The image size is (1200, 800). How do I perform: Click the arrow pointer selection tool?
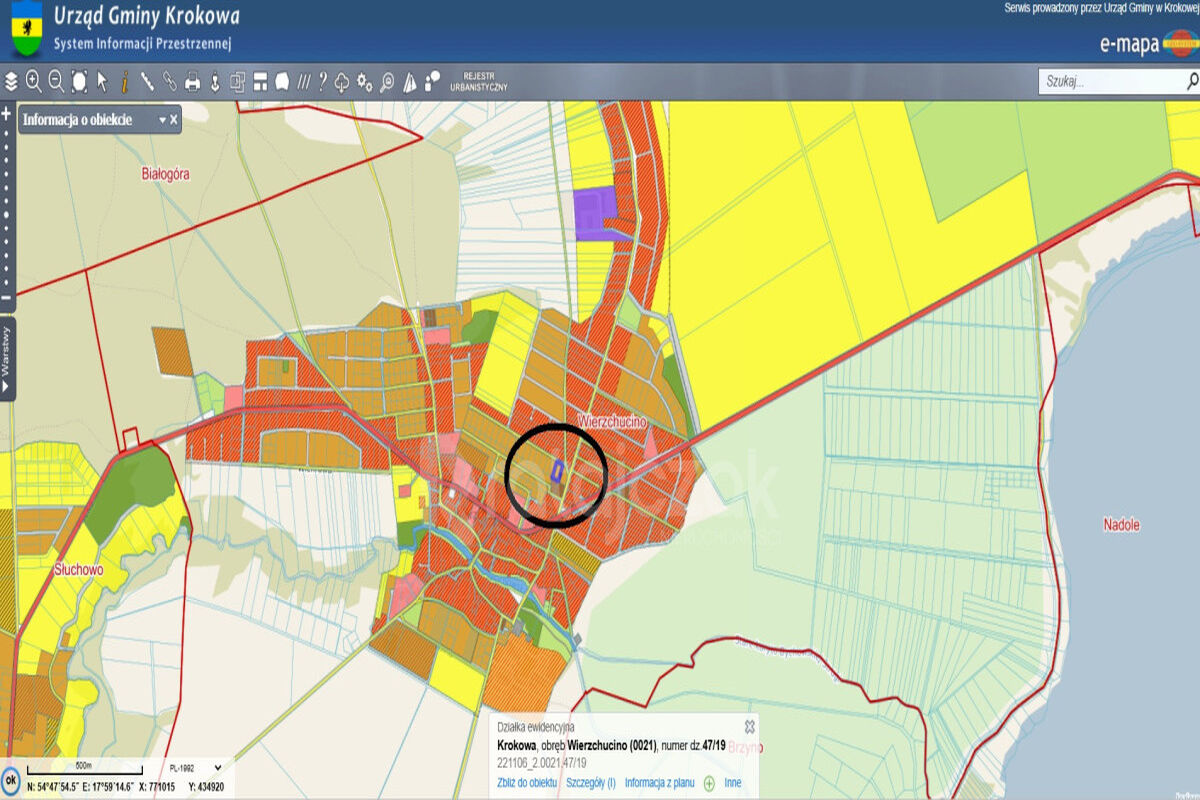click(x=102, y=81)
